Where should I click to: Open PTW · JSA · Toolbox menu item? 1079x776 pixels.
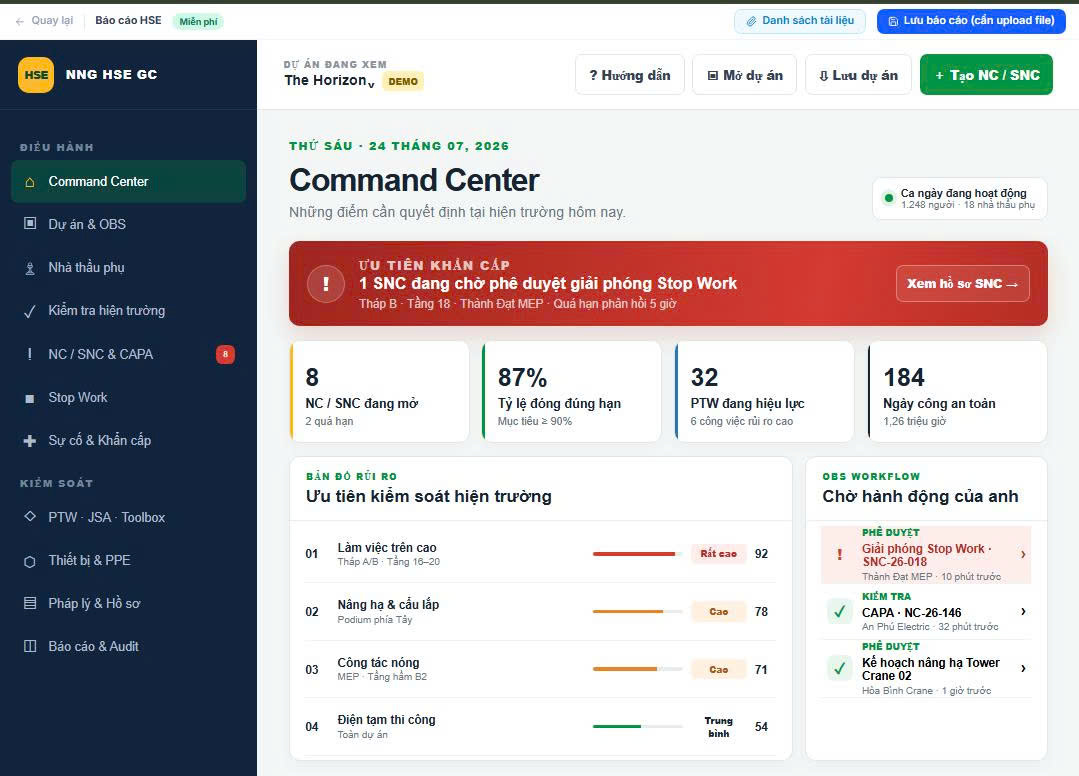(x=128, y=517)
